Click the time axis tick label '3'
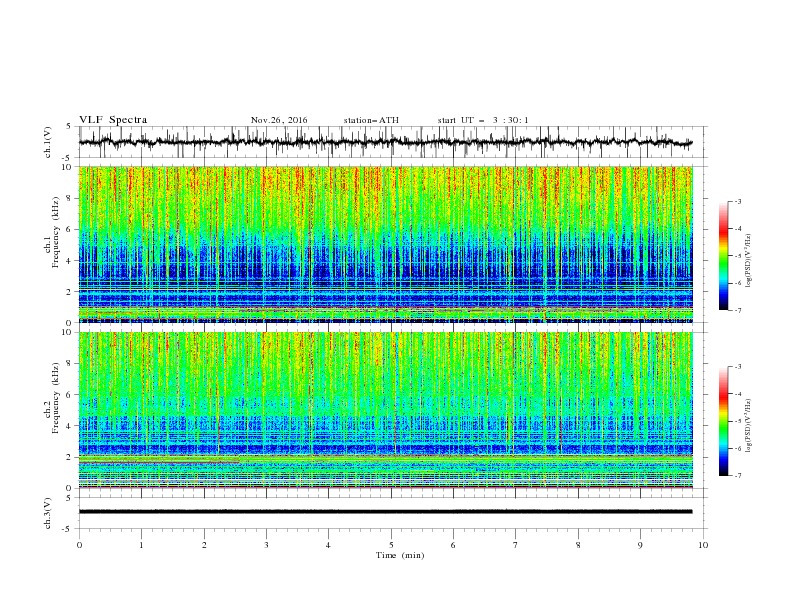 coord(266,545)
